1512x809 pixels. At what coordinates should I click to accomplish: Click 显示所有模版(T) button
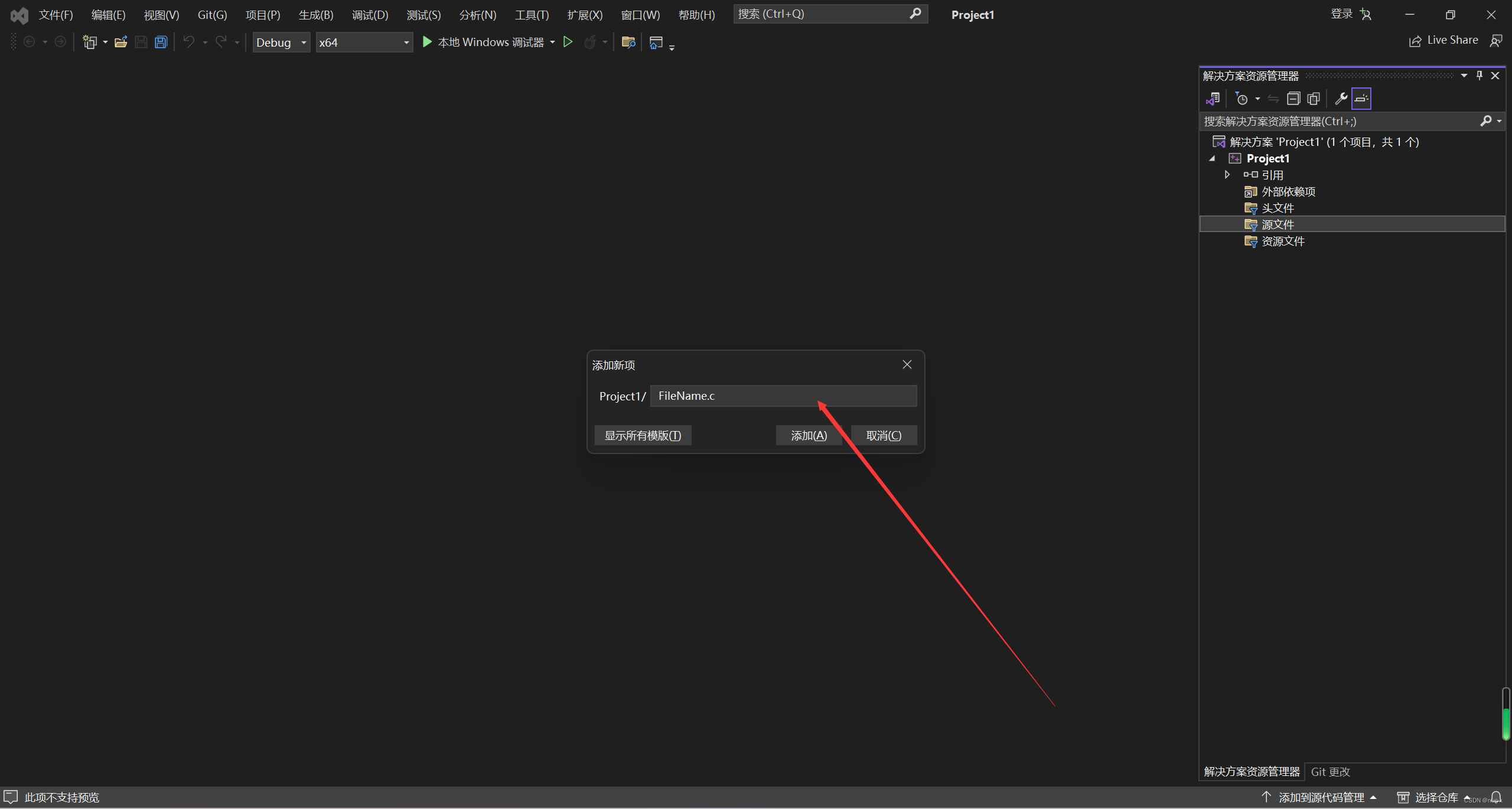click(643, 435)
